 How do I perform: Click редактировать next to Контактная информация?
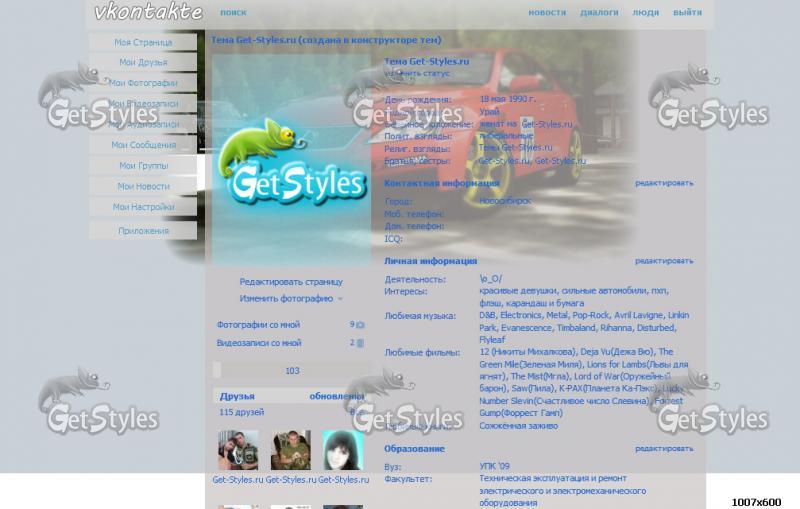point(664,183)
